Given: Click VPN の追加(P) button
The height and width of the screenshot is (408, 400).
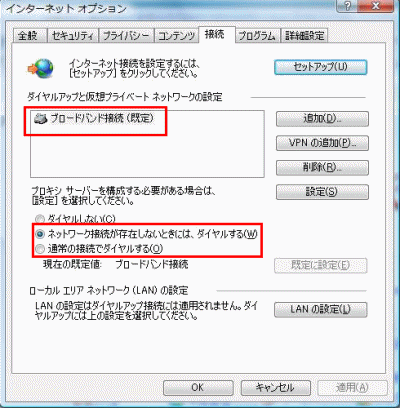Looking at the screenshot, I should (322, 143).
